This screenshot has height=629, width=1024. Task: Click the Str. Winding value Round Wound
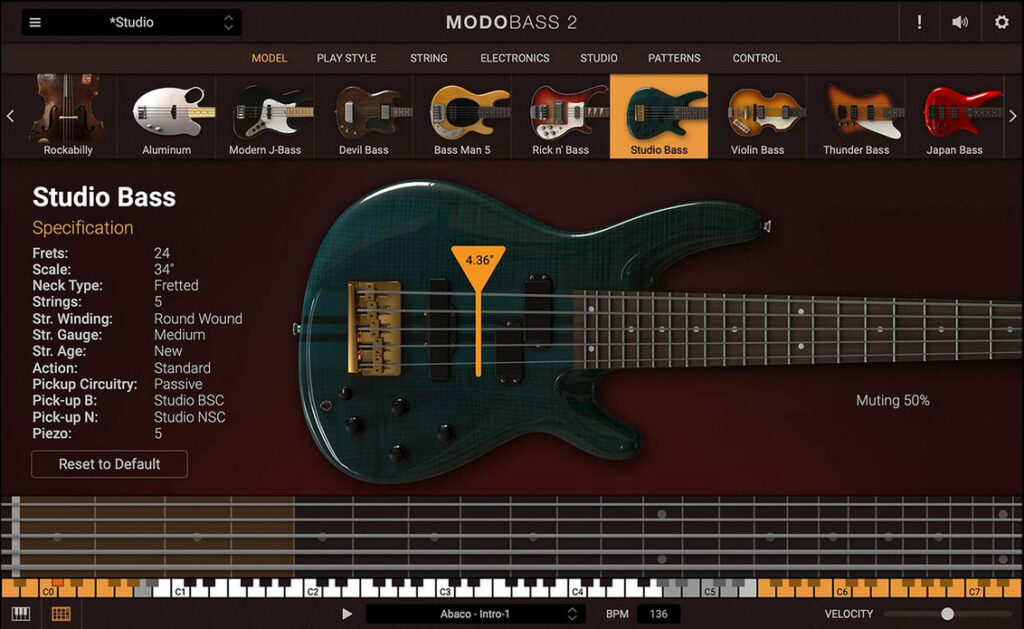(x=198, y=319)
